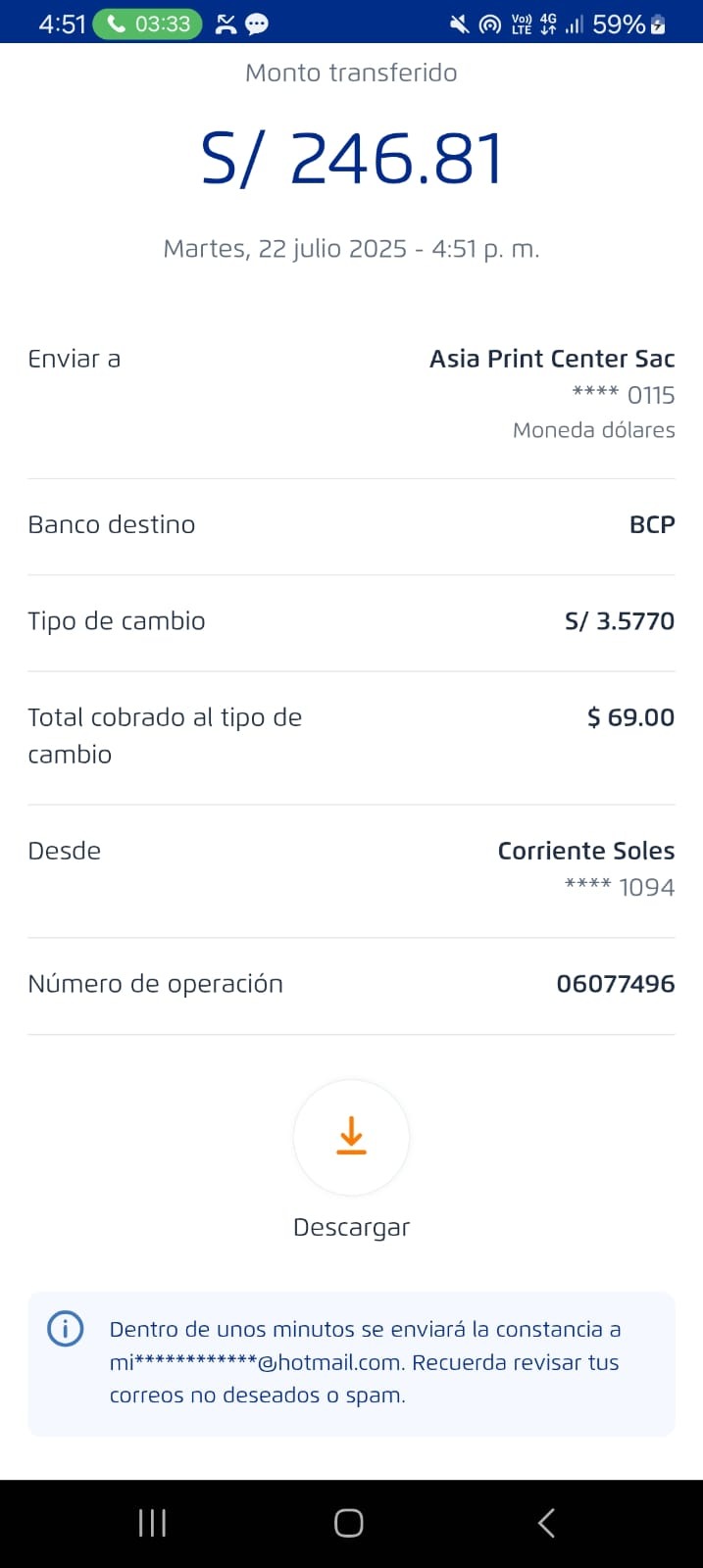Tap the missed call notification icon

point(226,24)
